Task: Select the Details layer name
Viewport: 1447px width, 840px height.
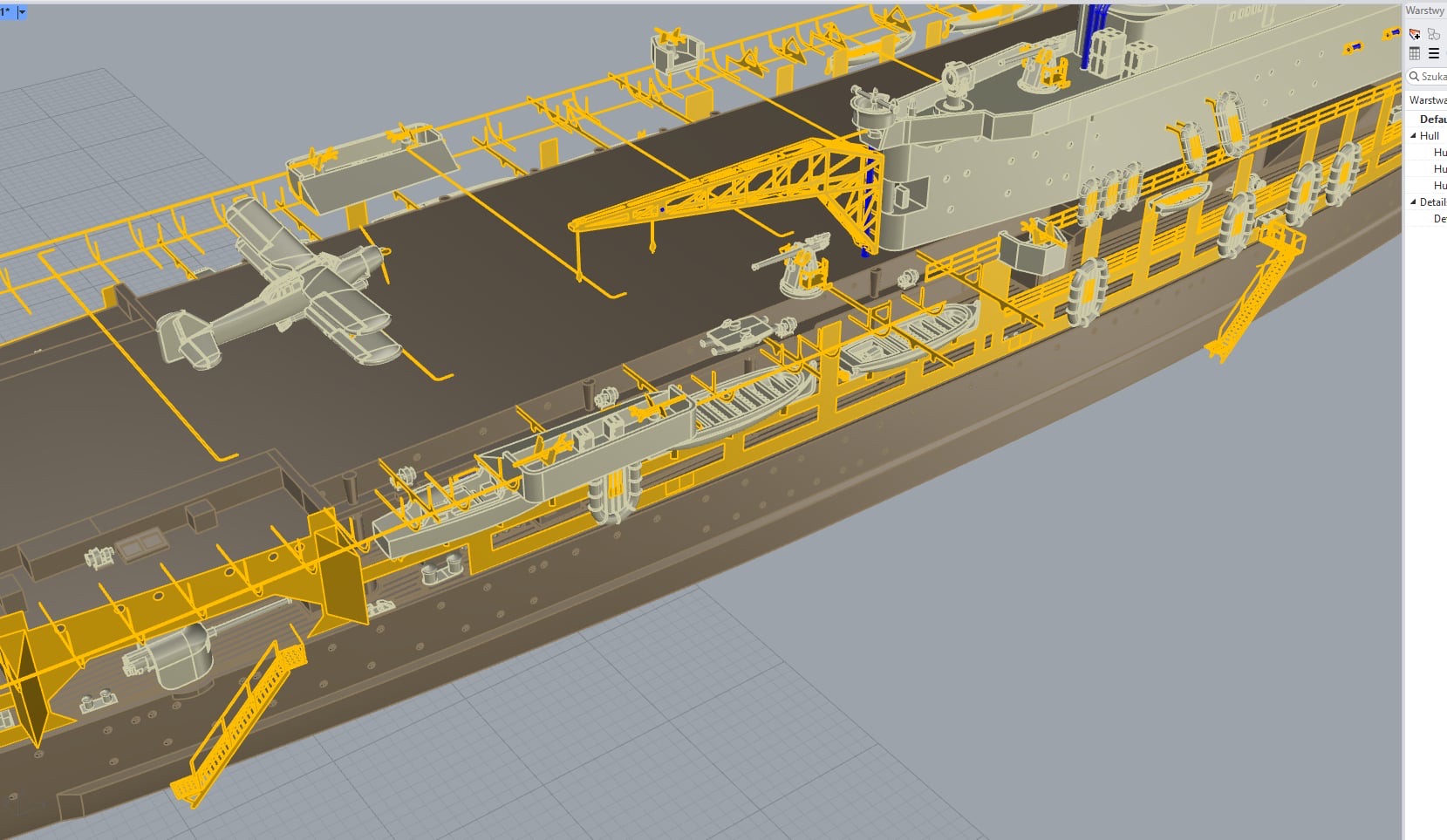Action: click(x=1433, y=201)
